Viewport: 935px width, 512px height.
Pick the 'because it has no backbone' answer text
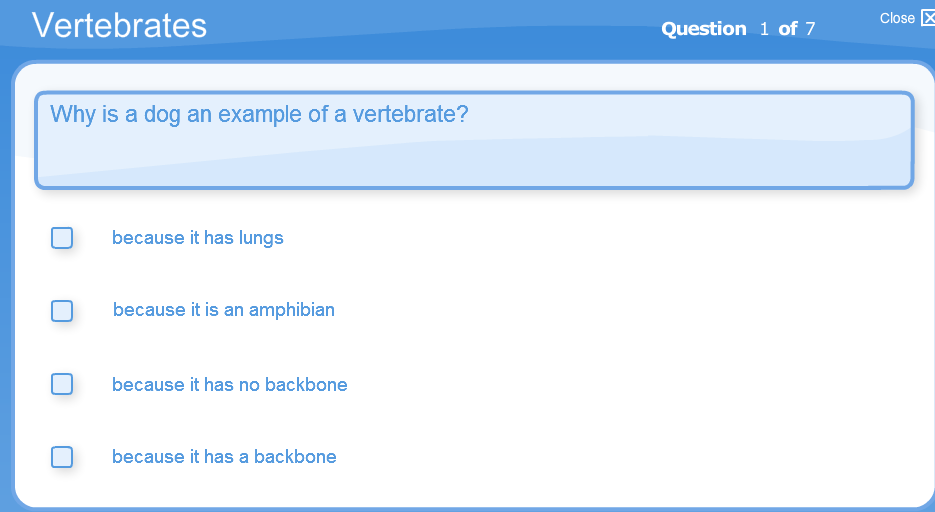click(x=230, y=384)
